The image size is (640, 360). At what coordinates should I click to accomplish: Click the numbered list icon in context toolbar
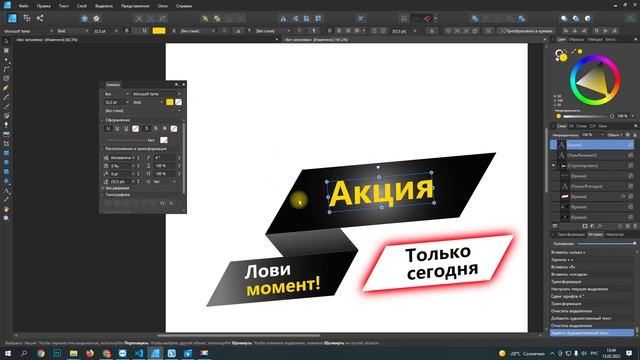[x=383, y=31]
